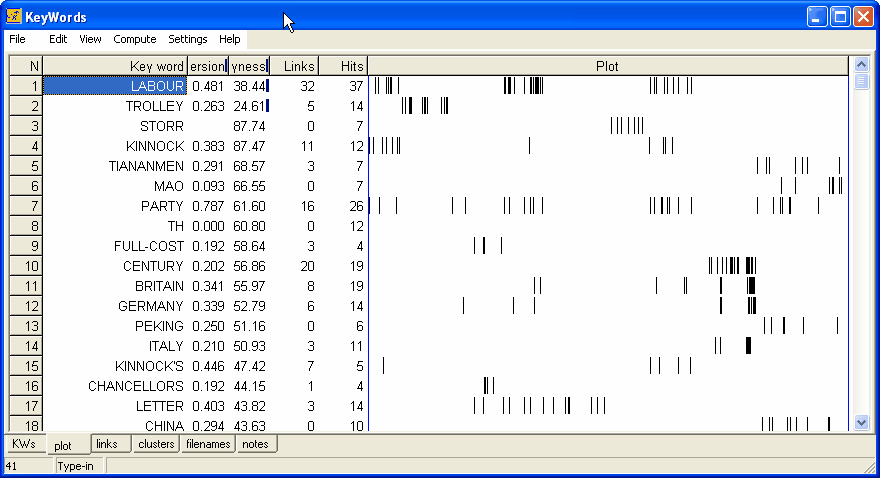Click the scroll down arrow button
The image size is (880, 478).
tap(861, 422)
